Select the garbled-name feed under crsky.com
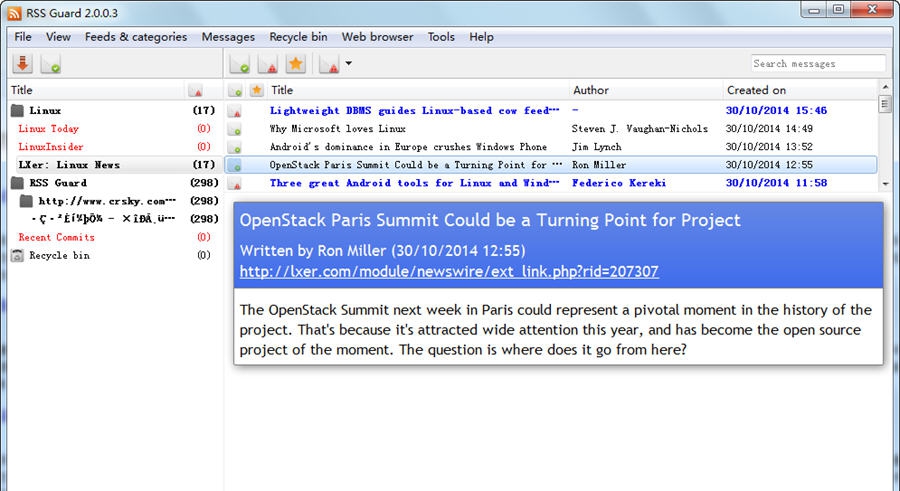This screenshot has height=491, width=900. click(x=103, y=219)
